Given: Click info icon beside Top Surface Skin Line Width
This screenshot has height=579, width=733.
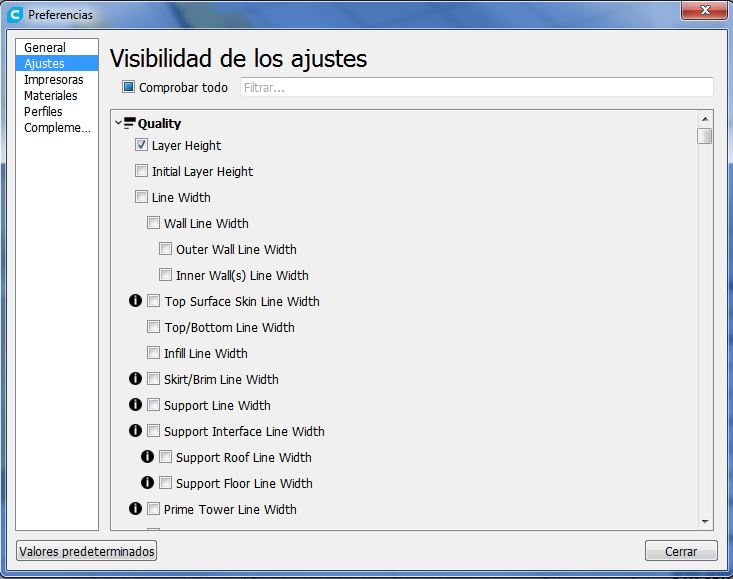Looking at the screenshot, I should pos(135,300).
